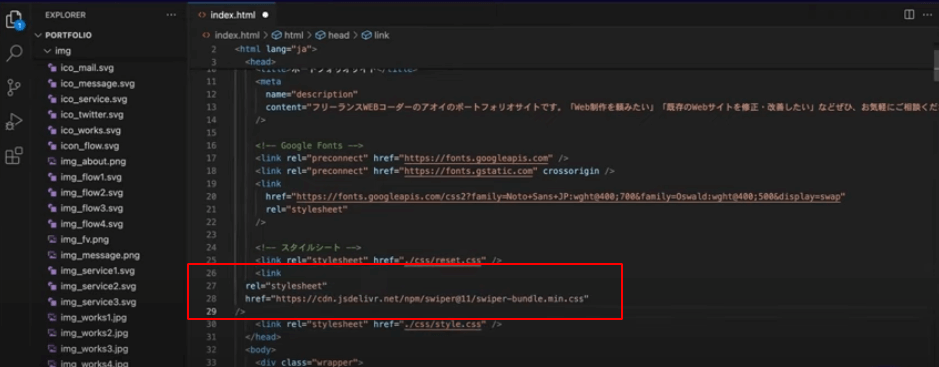The width and height of the screenshot is (939, 367).
Task: Click the unsaved dot on index.html tab
Action: pos(265,14)
